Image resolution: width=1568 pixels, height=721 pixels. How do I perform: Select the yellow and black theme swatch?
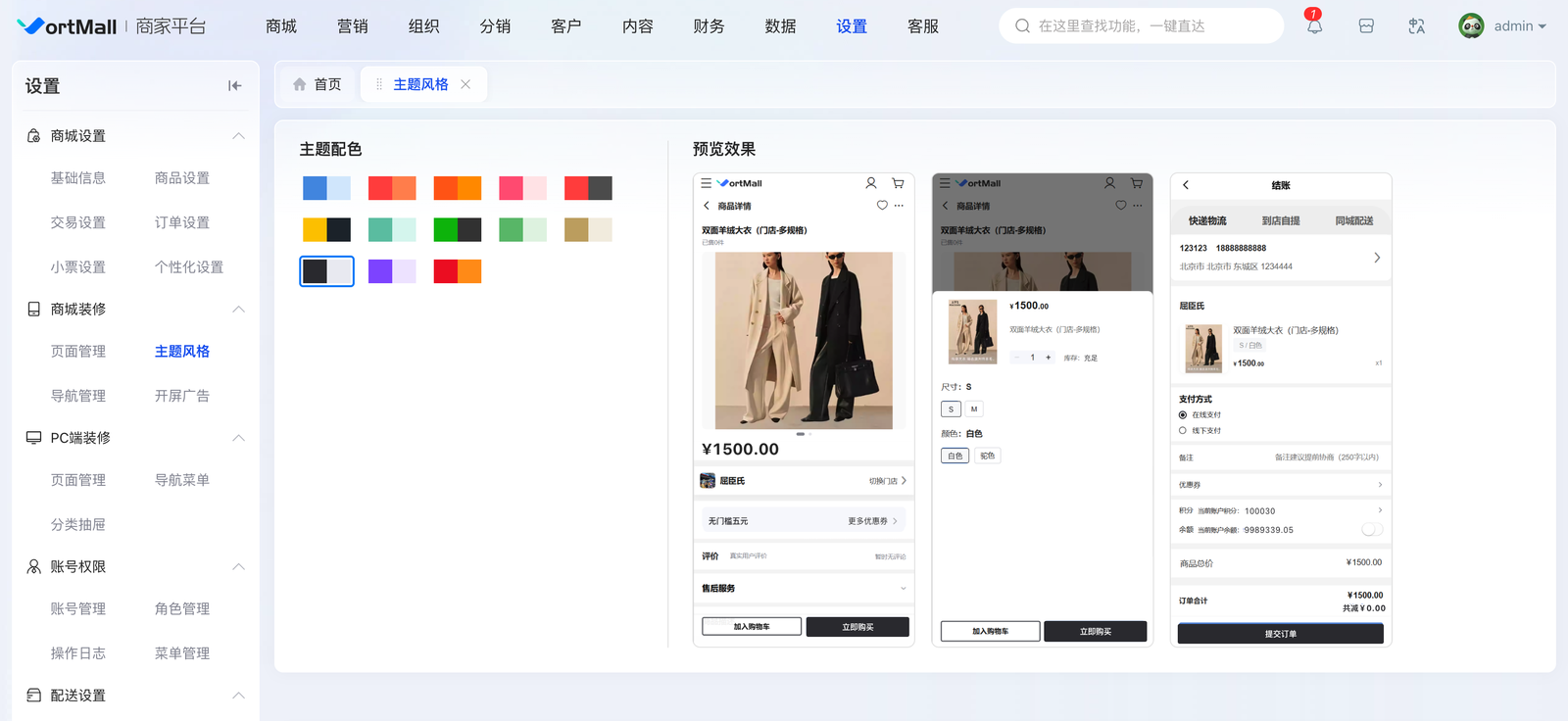coord(326,229)
